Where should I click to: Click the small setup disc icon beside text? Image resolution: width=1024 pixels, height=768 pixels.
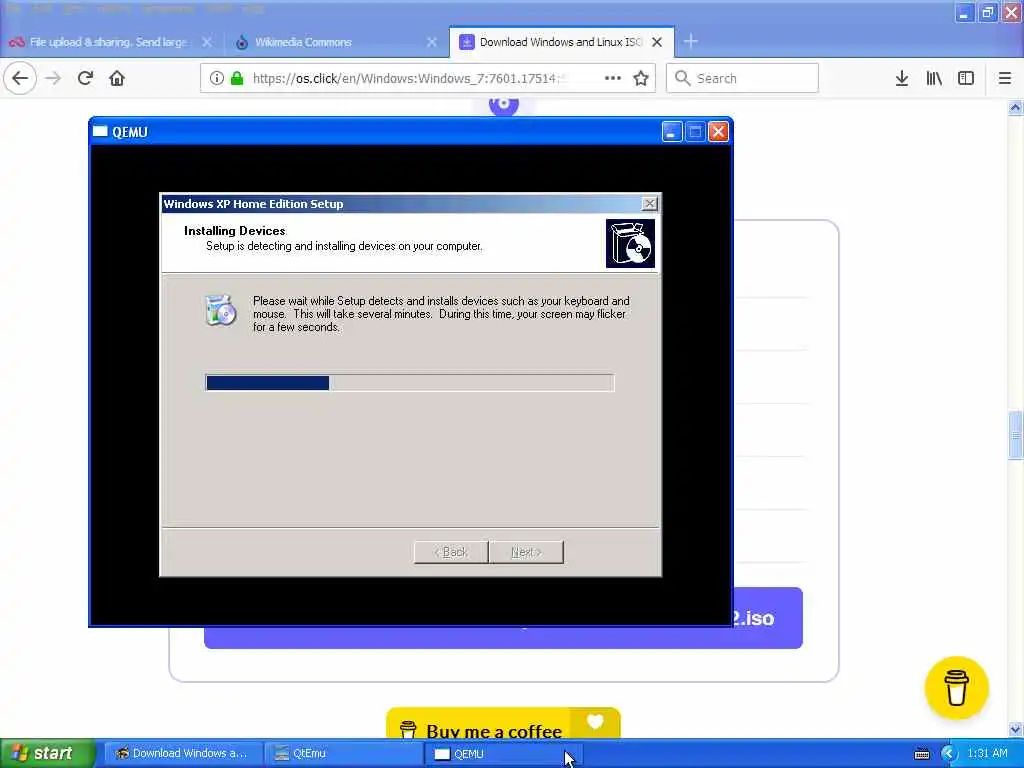tap(221, 310)
